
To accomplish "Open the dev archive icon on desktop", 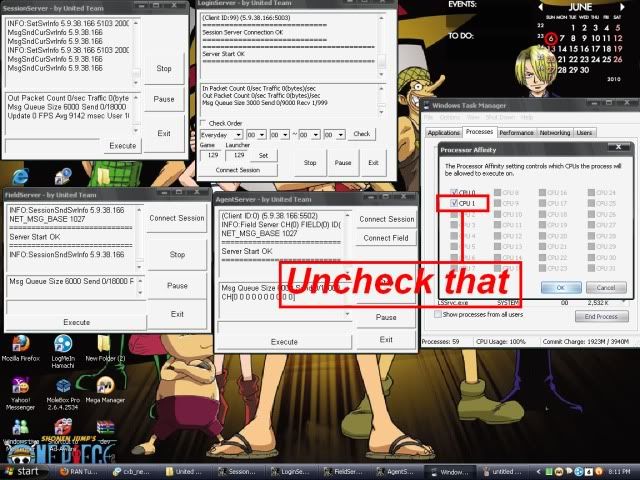I will click(x=104, y=427).
